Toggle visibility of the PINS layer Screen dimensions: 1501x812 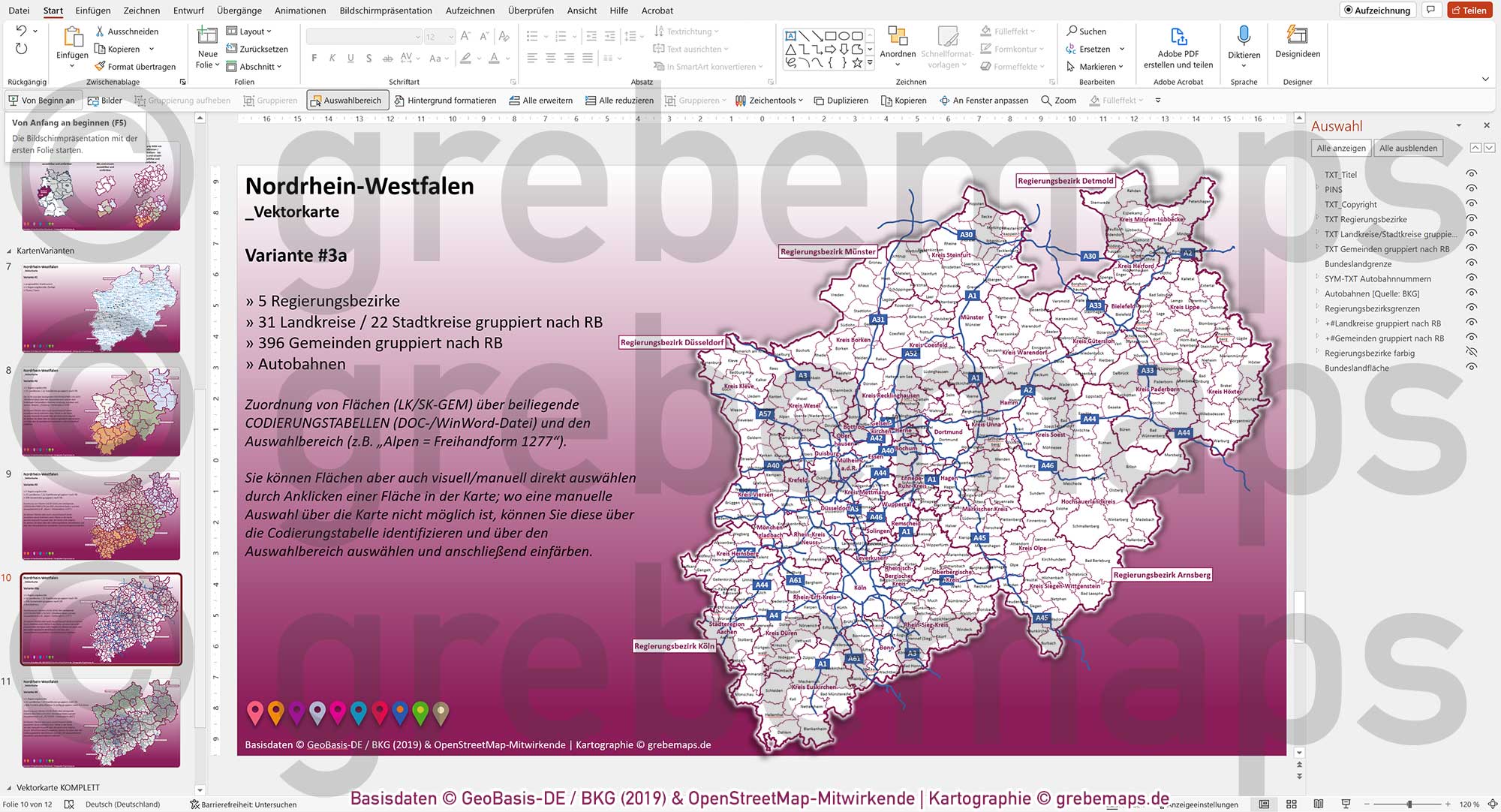pyautogui.click(x=1471, y=189)
